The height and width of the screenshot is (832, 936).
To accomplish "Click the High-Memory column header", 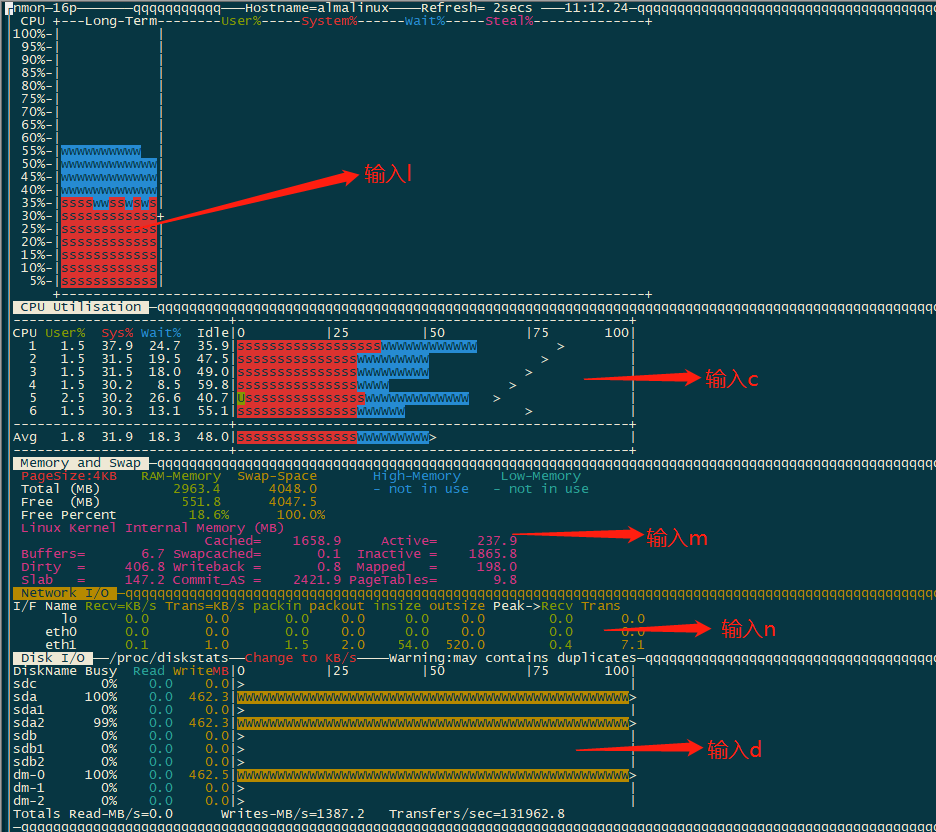I will tap(417, 476).
